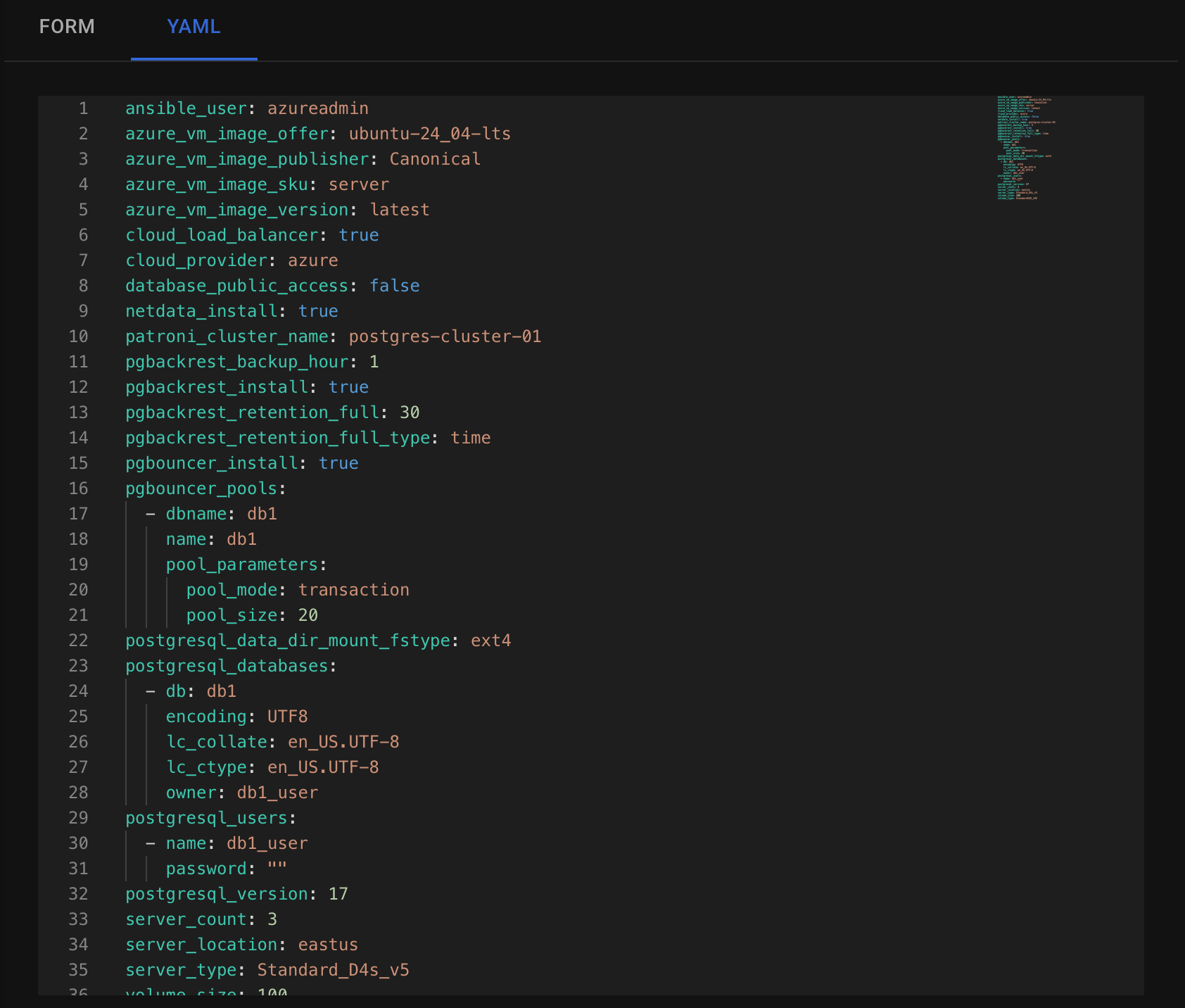Click the ansible_user value azureadmin
Viewport: 1185px width, 1008px height.
(318, 108)
